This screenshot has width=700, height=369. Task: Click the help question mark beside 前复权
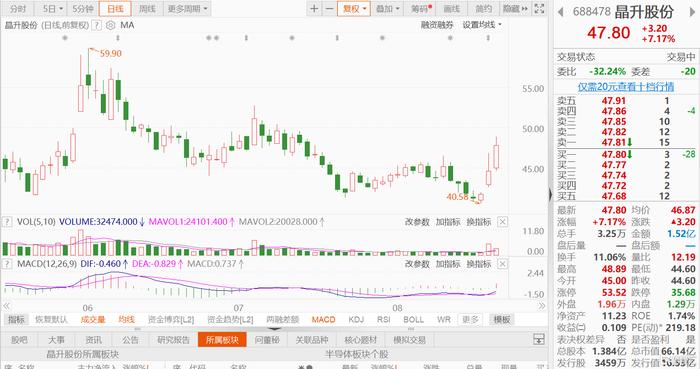click(x=96, y=25)
